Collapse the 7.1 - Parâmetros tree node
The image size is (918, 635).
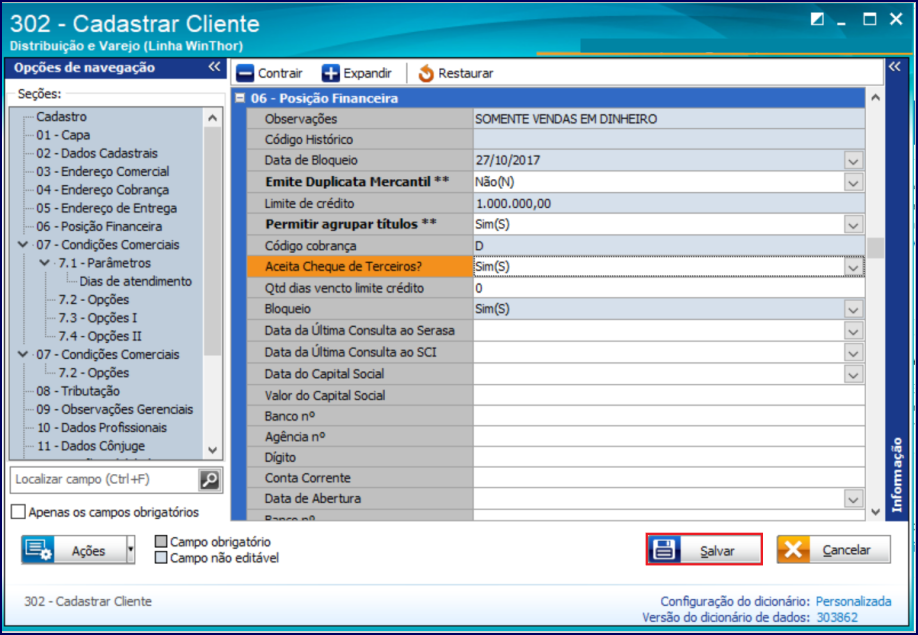pyautogui.click(x=44, y=263)
